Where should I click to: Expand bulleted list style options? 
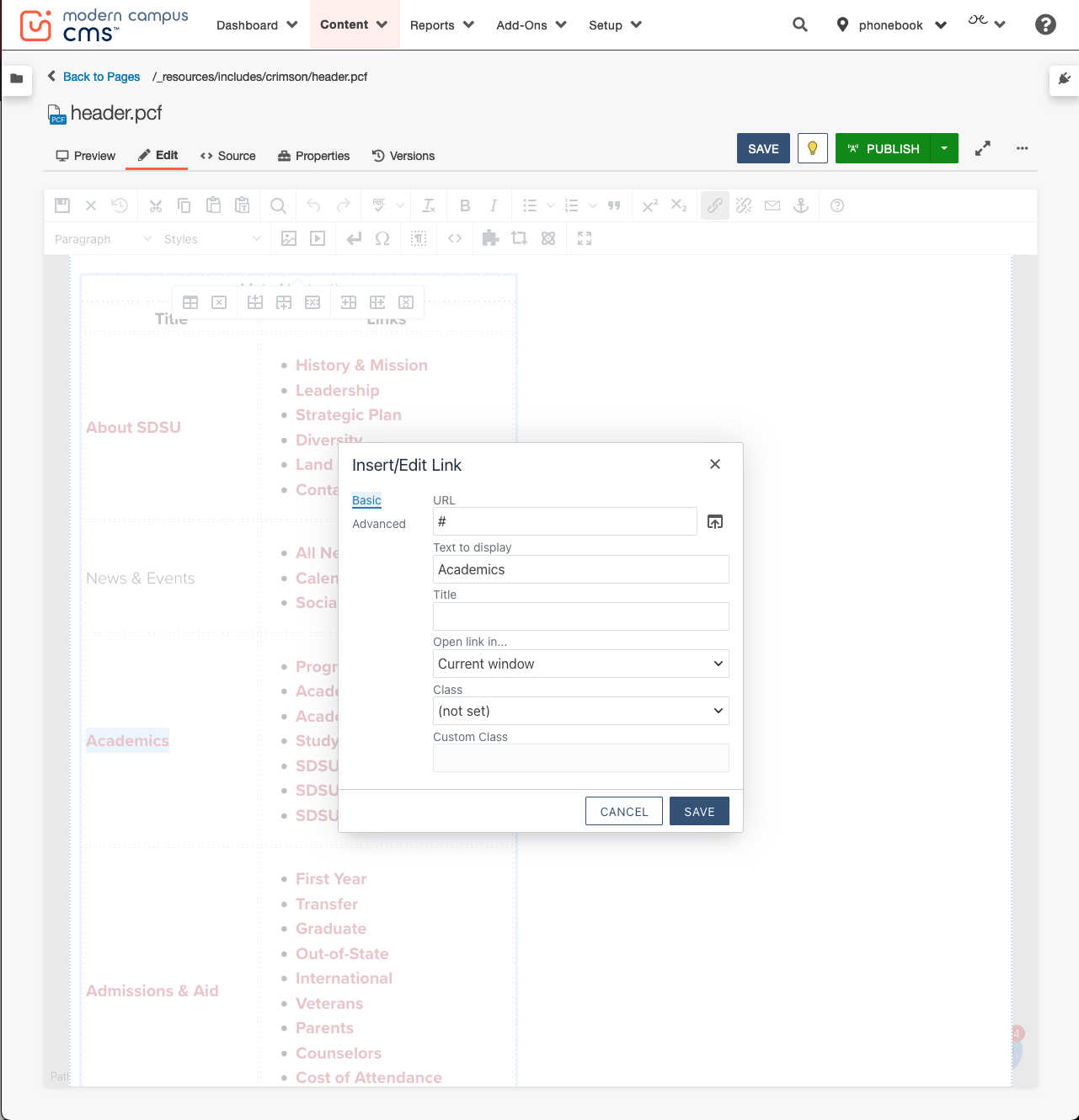click(550, 205)
